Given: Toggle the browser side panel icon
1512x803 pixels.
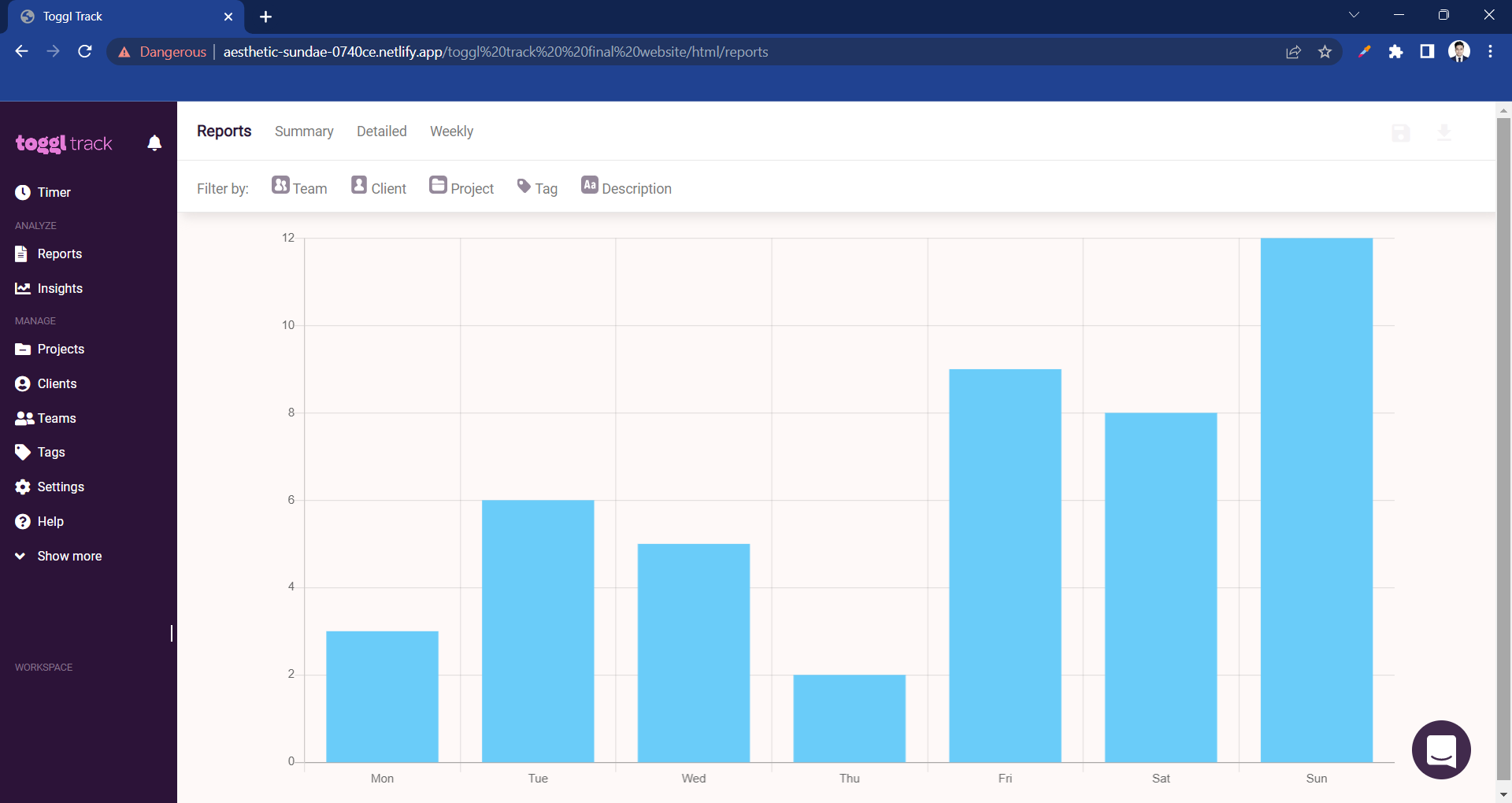Looking at the screenshot, I should point(1427,52).
